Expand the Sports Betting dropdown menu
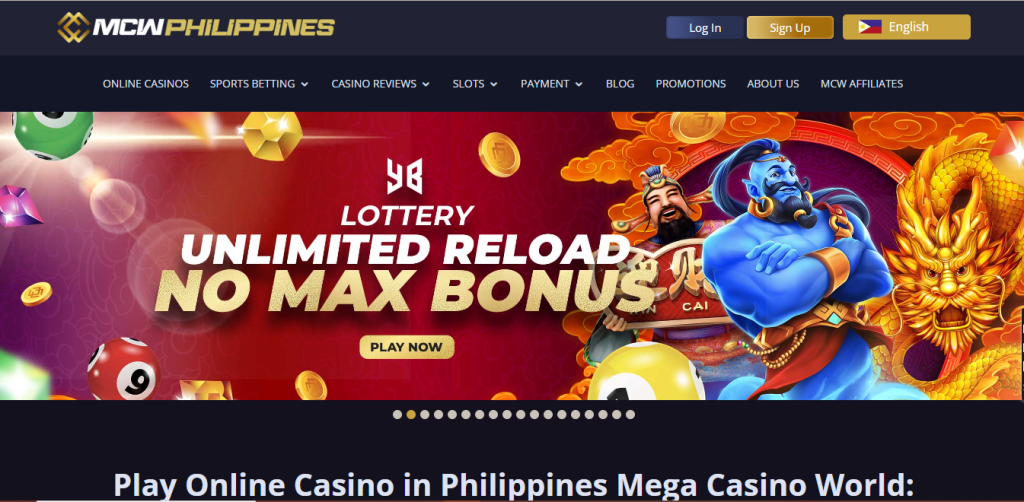The image size is (1024, 502). click(x=259, y=84)
